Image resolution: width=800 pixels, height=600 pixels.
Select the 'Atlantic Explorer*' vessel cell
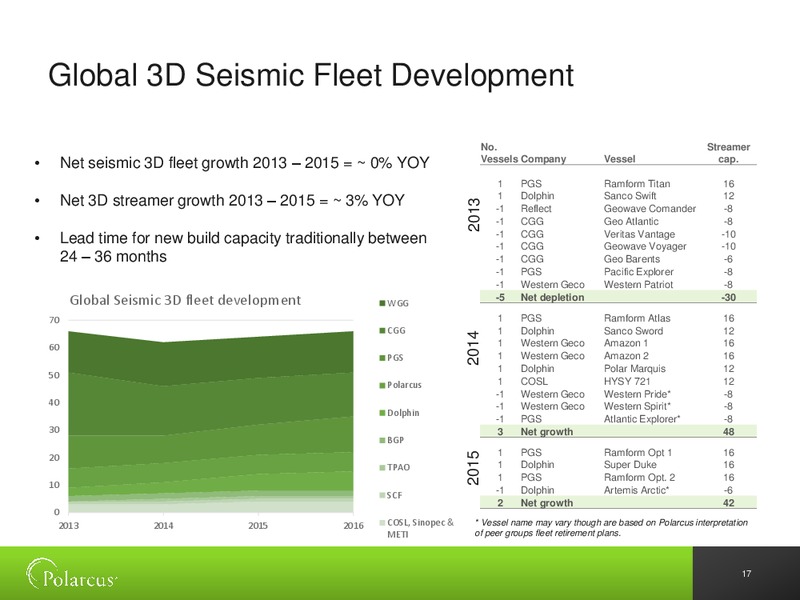coord(642,419)
